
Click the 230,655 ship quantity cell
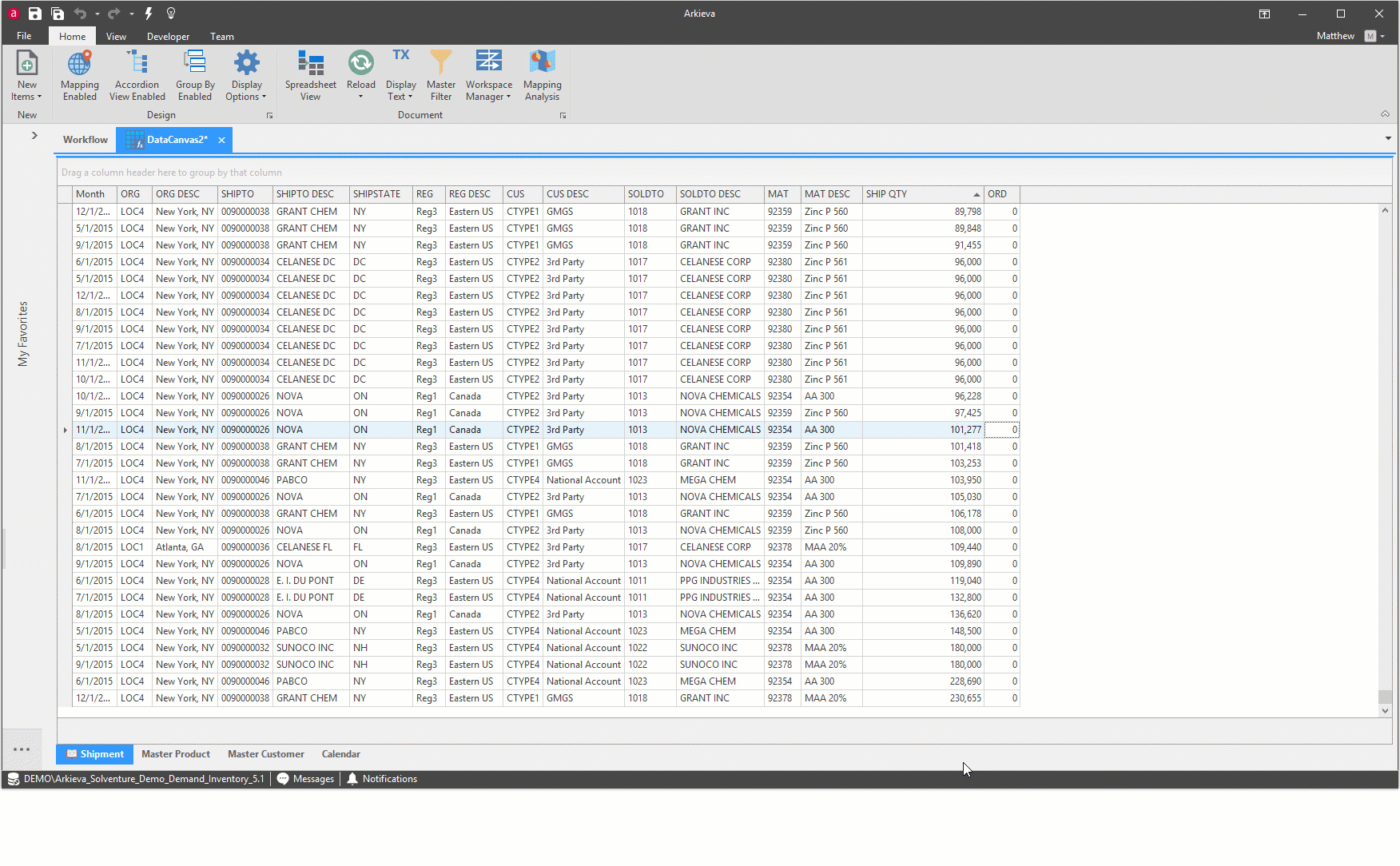tap(923, 698)
